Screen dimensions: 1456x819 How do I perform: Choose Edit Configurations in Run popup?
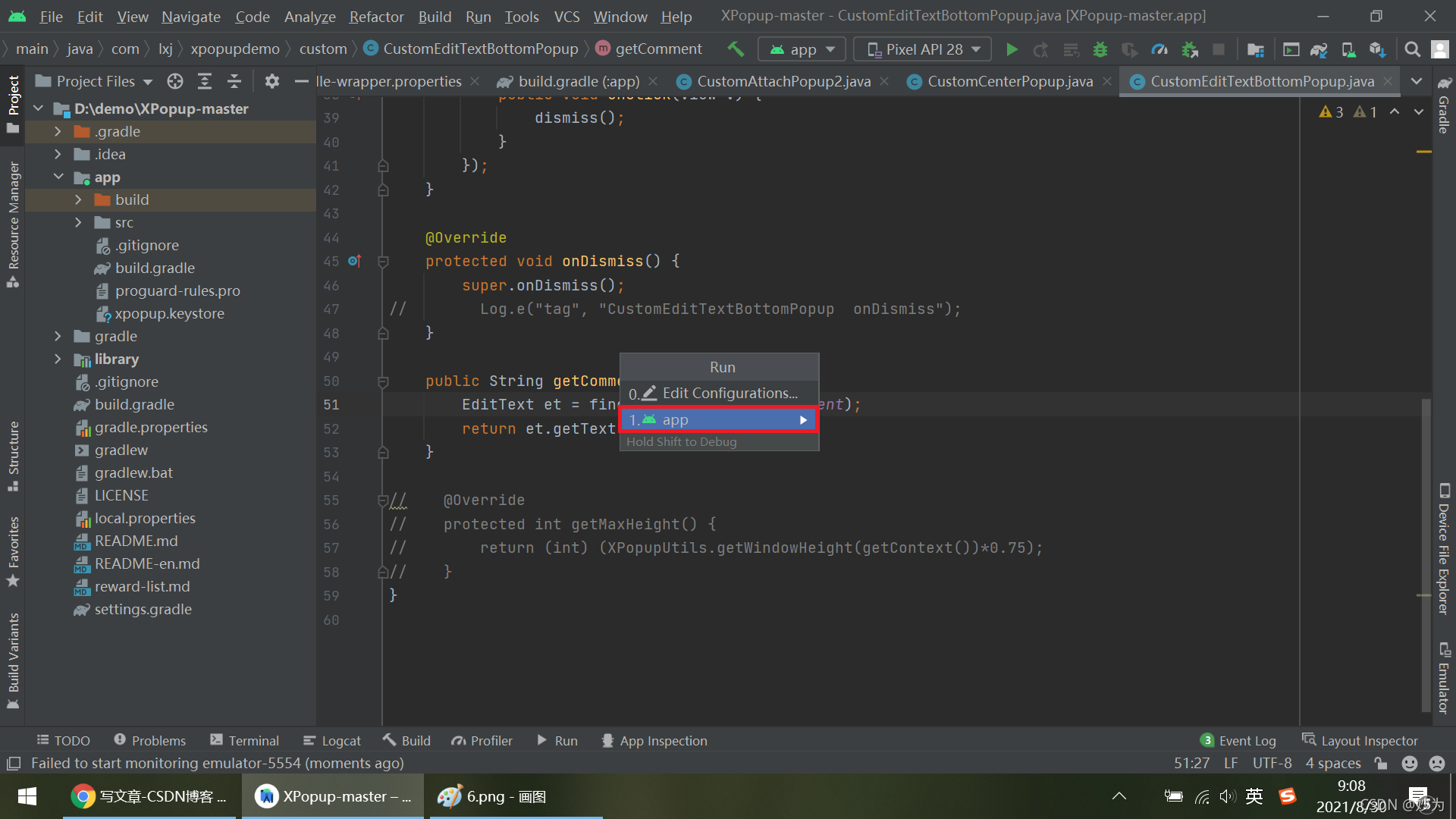click(x=719, y=393)
